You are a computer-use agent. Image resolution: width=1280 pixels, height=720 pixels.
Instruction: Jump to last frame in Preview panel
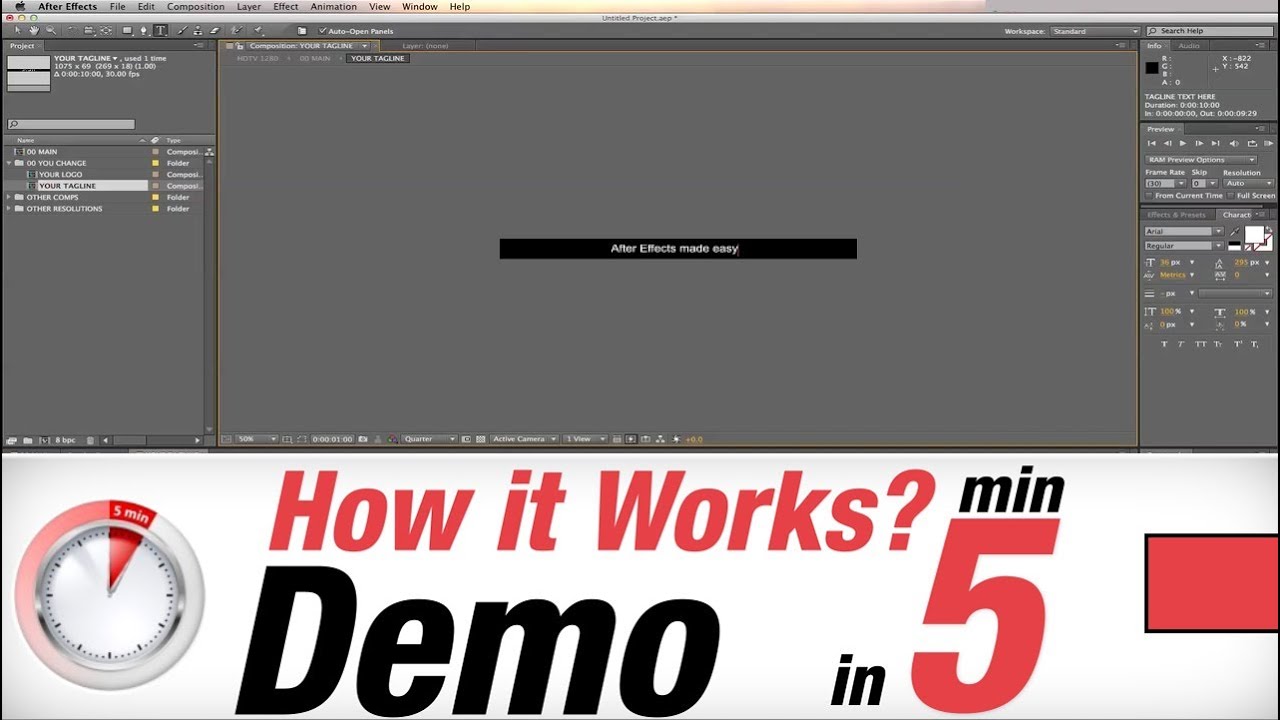pyautogui.click(x=1216, y=143)
